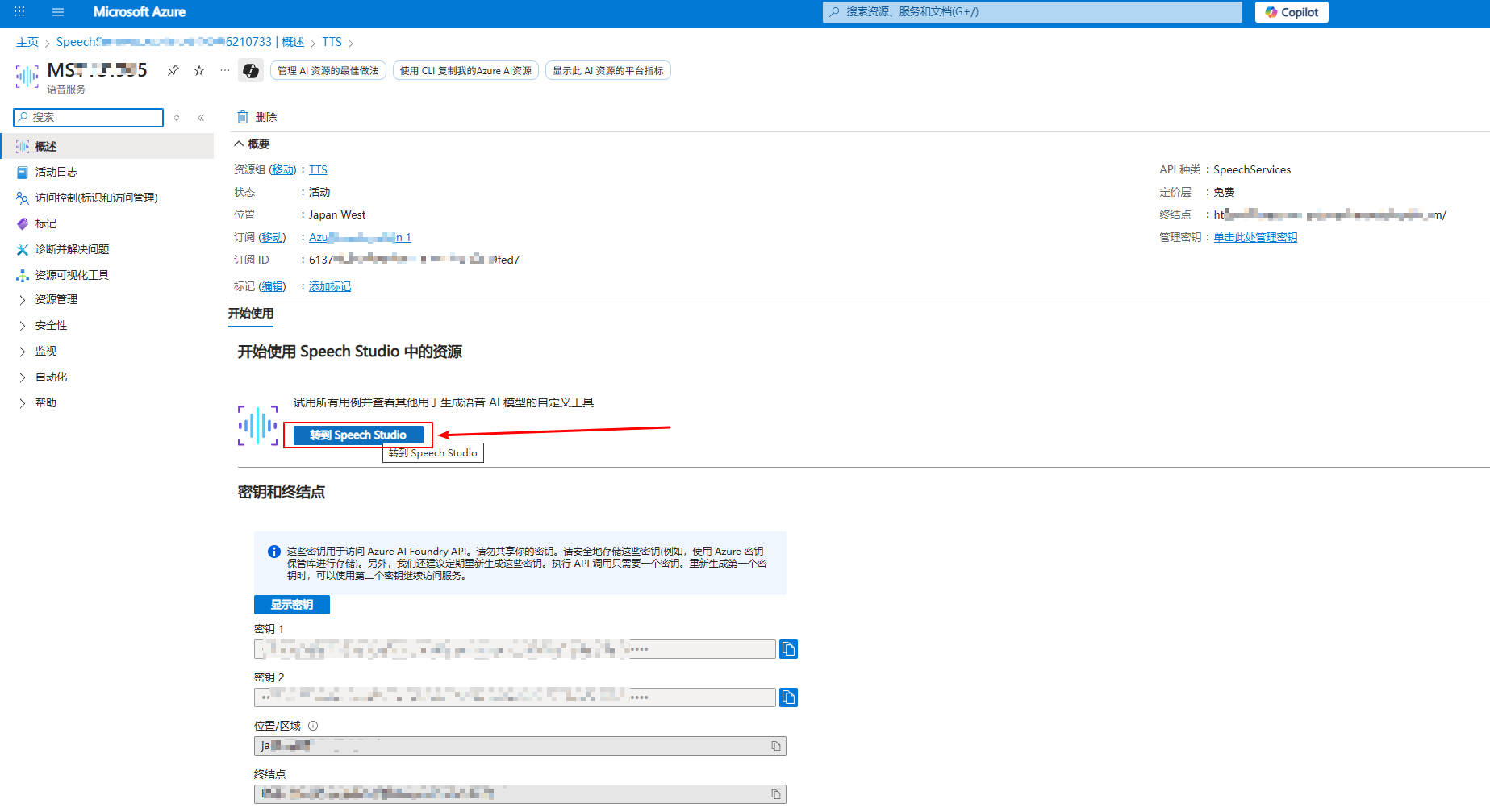Copy the 终结点 value at bottom
Image resolution: width=1490 pixels, height=812 pixels.
tap(776, 794)
